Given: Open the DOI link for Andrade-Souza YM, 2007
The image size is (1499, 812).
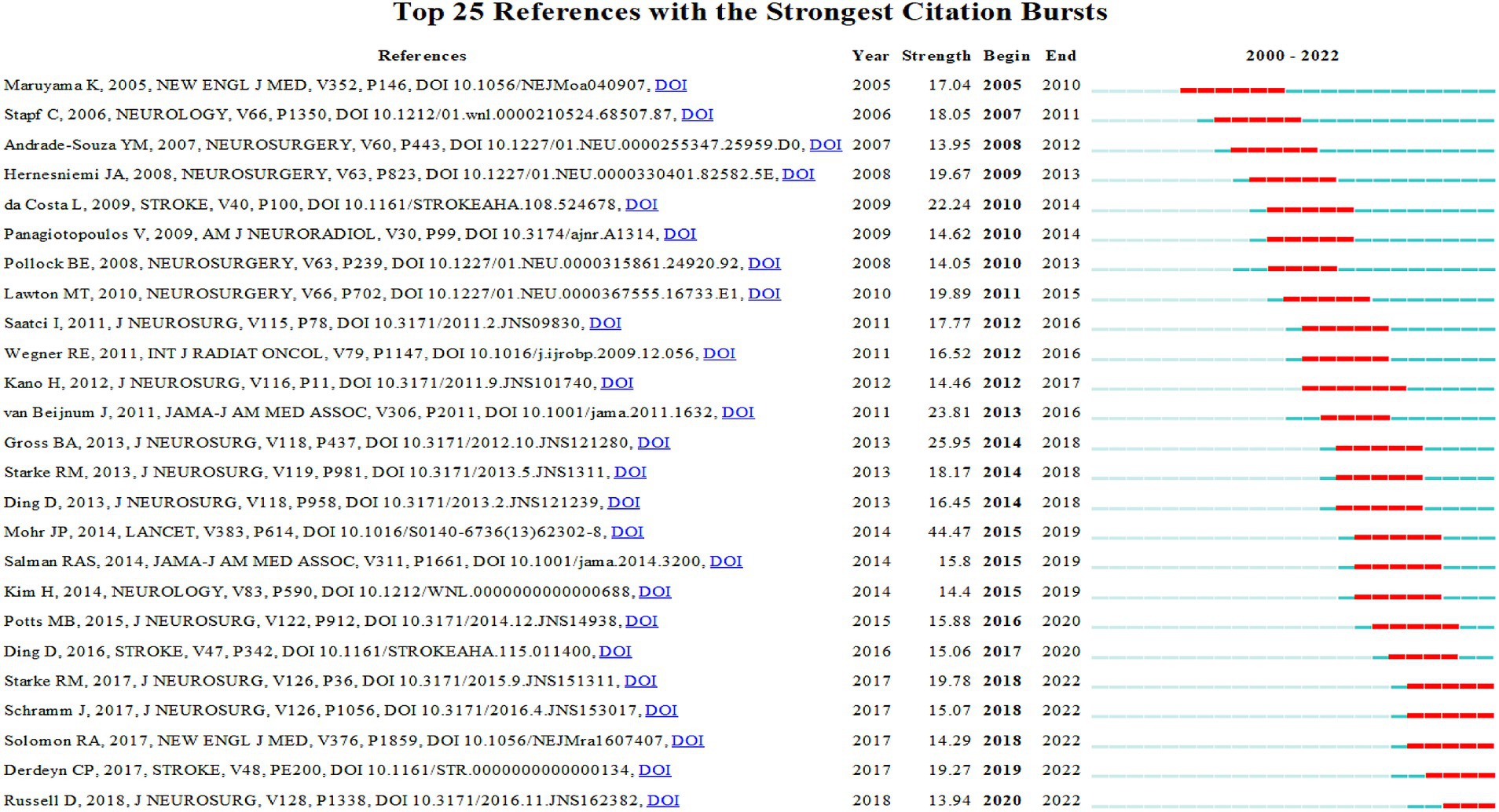Looking at the screenshot, I should pyautogui.click(x=826, y=144).
